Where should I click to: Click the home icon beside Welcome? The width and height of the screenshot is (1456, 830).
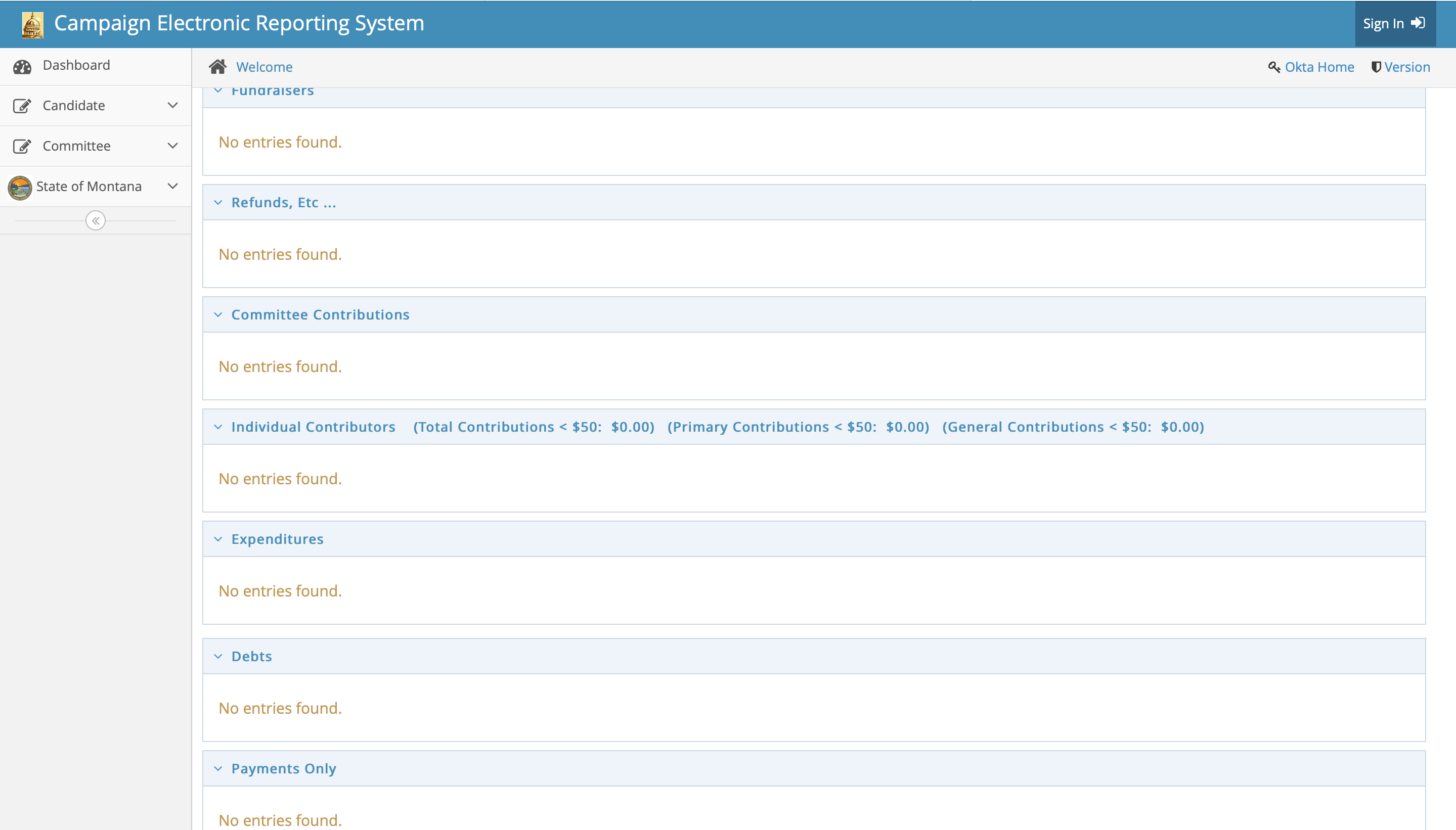(217, 67)
